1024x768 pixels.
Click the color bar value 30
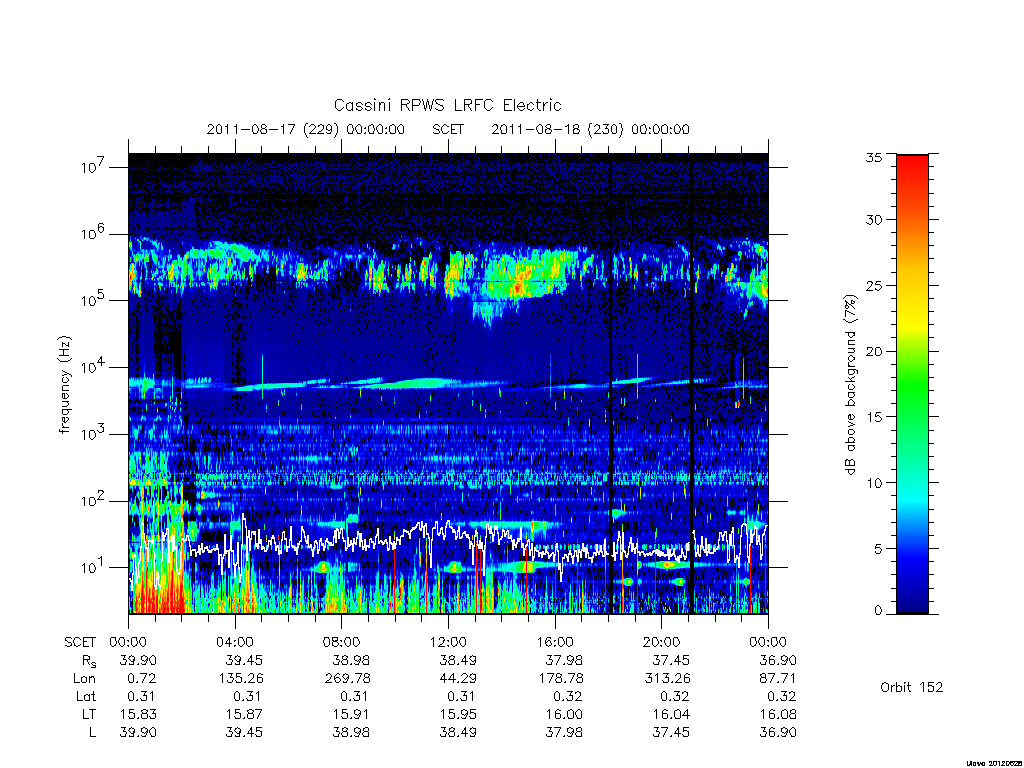874,219
